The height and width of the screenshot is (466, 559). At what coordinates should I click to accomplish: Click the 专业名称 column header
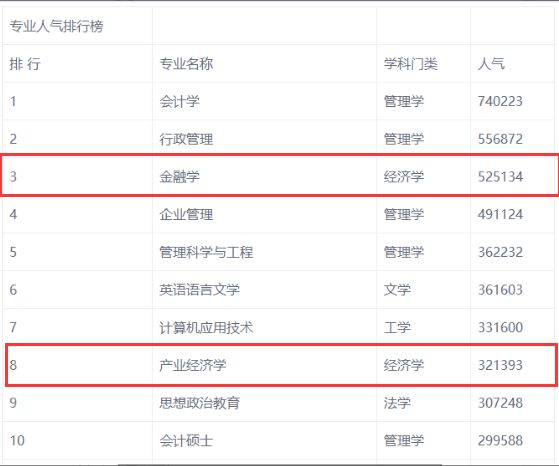186,64
